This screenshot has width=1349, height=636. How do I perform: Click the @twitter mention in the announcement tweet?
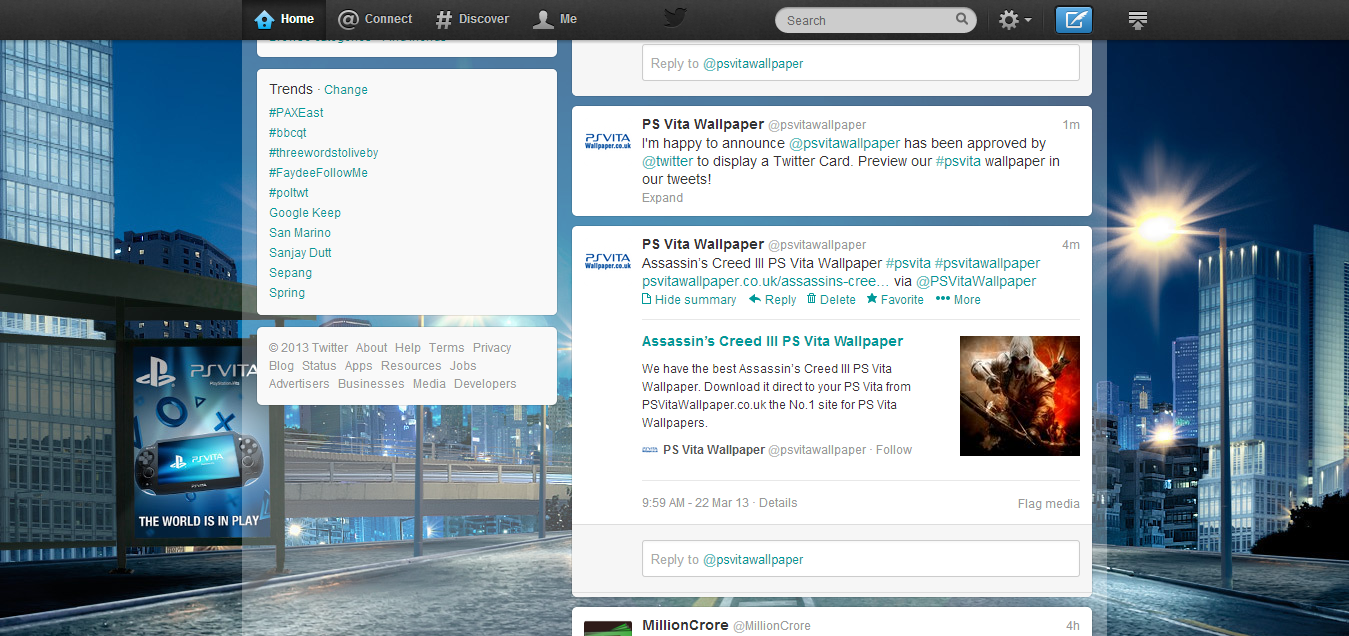667,161
